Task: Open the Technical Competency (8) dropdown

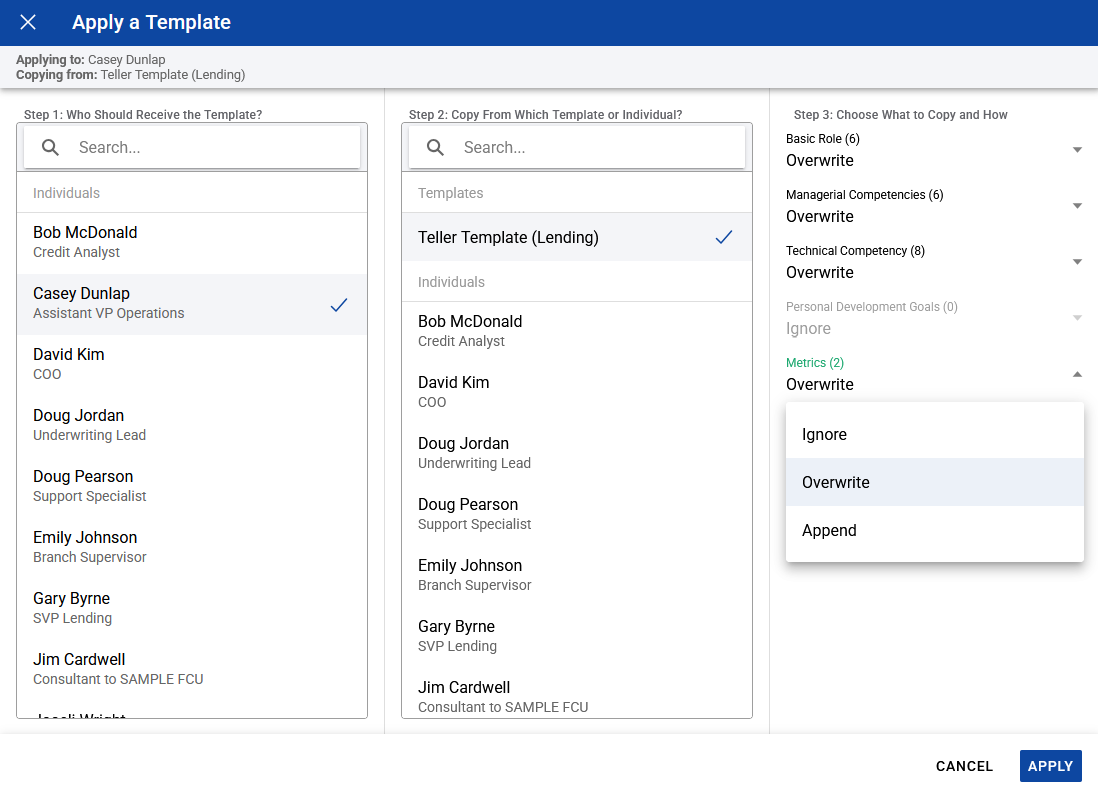Action: (x=934, y=263)
